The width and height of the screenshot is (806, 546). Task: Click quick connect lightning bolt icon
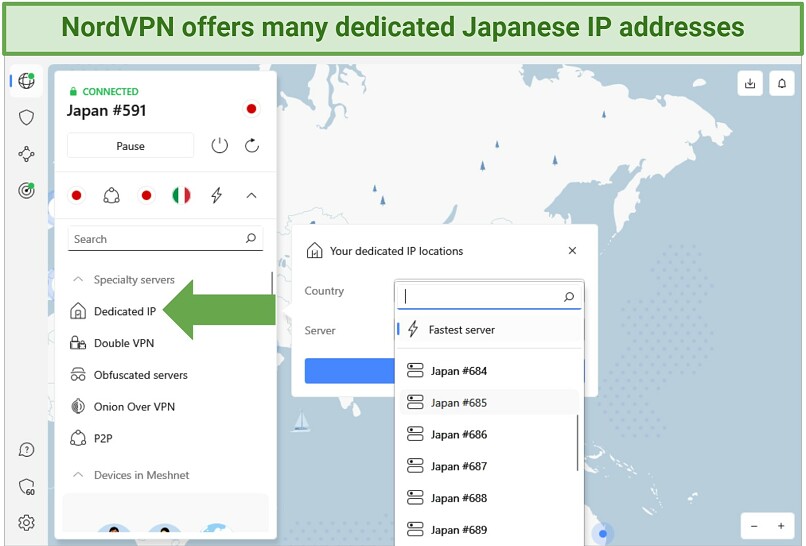216,195
